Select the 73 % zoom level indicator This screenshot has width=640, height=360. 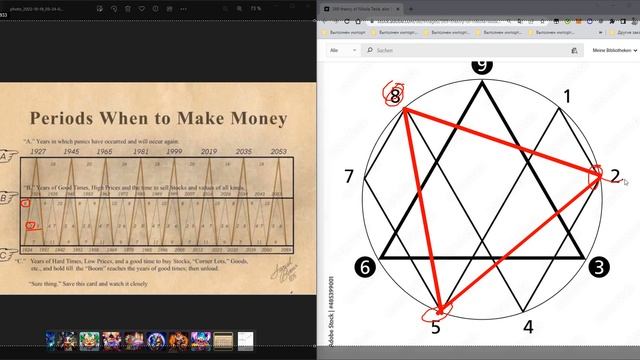pos(256,9)
